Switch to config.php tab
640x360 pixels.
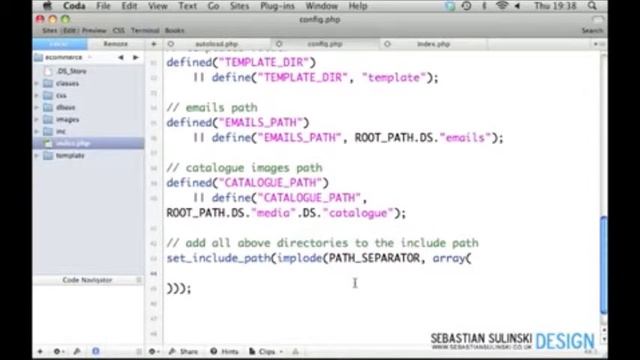pos(324,44)
